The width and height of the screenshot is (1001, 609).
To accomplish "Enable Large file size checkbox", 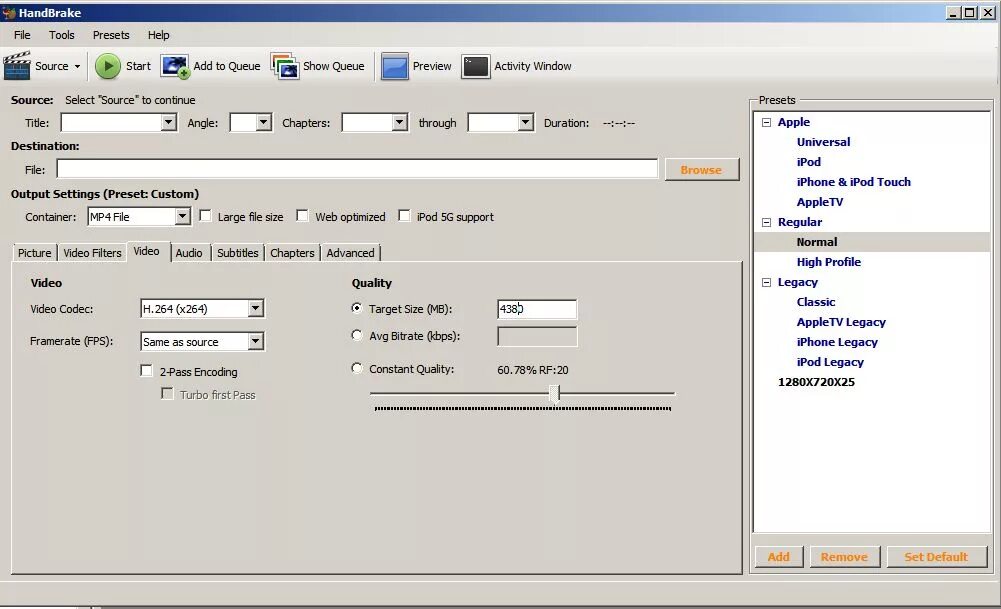I will pos(205,216).
